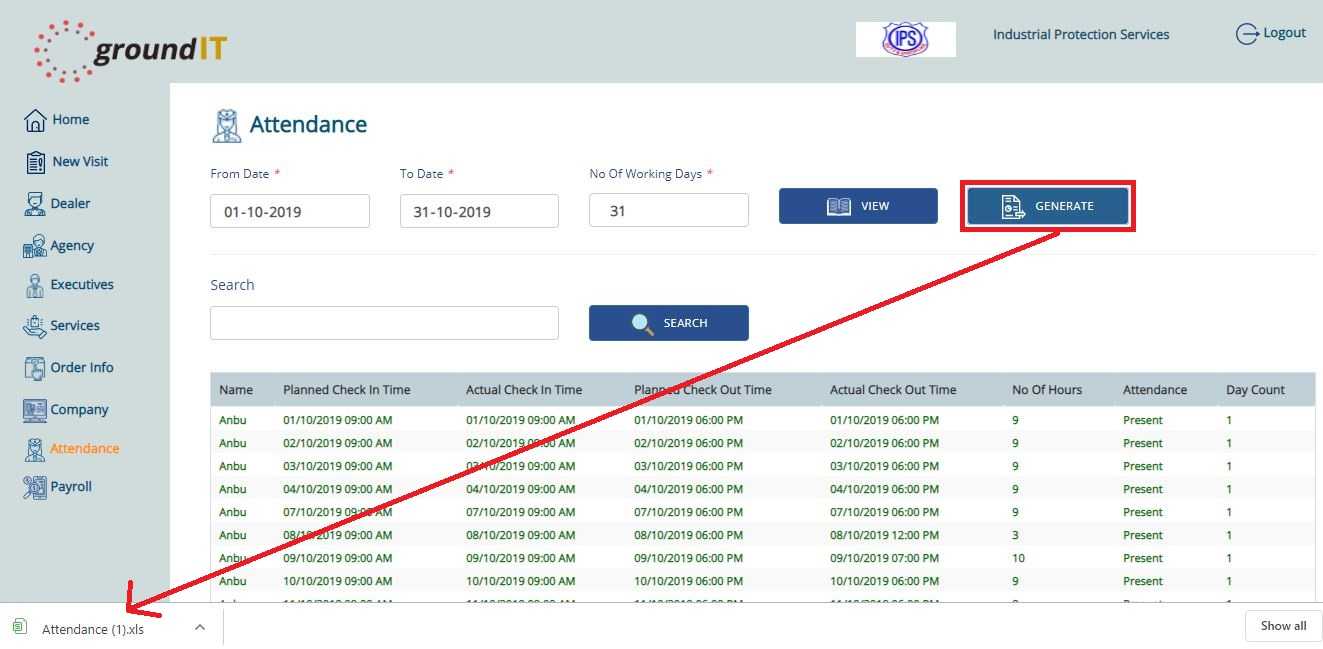Screen dimensions: 1323x649
Task: Expand the Attendance (1).xls download options chevron
Action: (200, 628)
